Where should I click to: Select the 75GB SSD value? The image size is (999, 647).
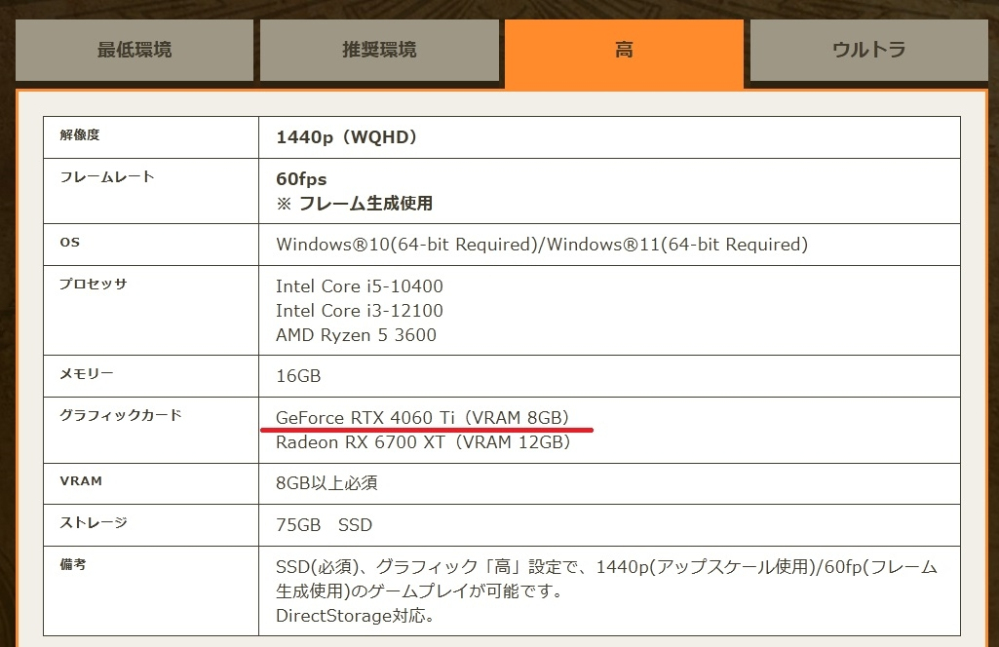pyautogui.click(x=324, y=525)
